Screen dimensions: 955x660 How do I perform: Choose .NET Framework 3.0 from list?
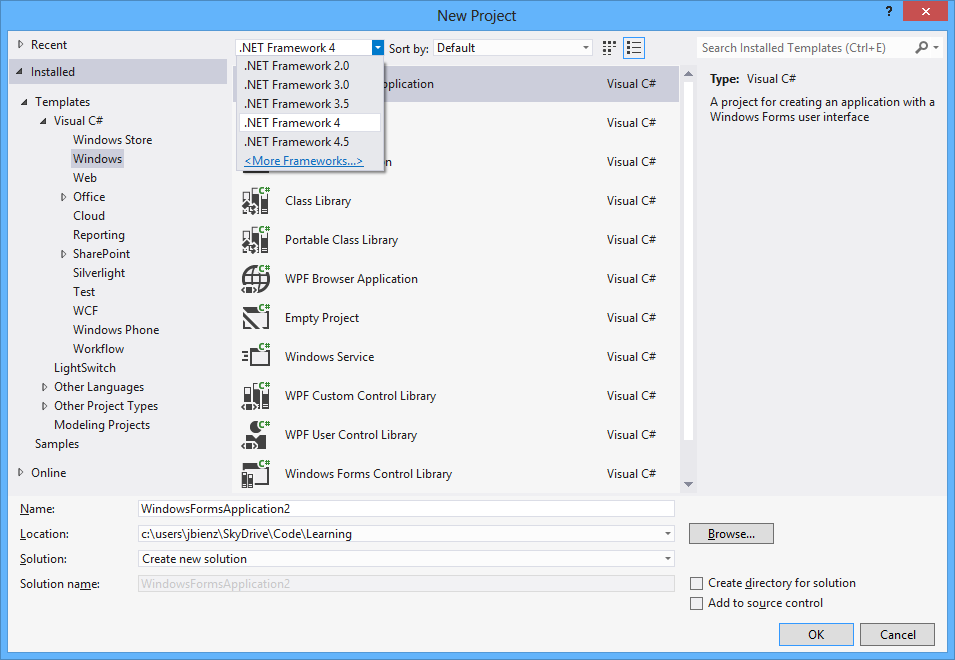click(x=309, y=85)
